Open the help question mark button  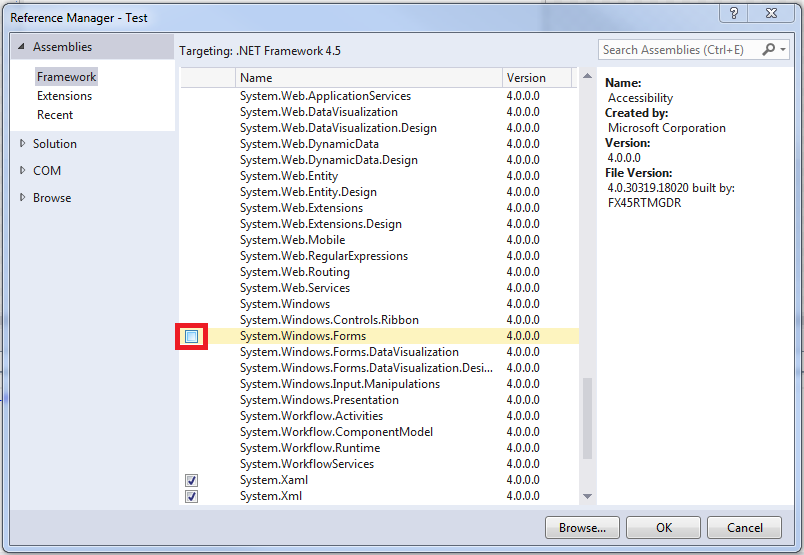[734, 13]
